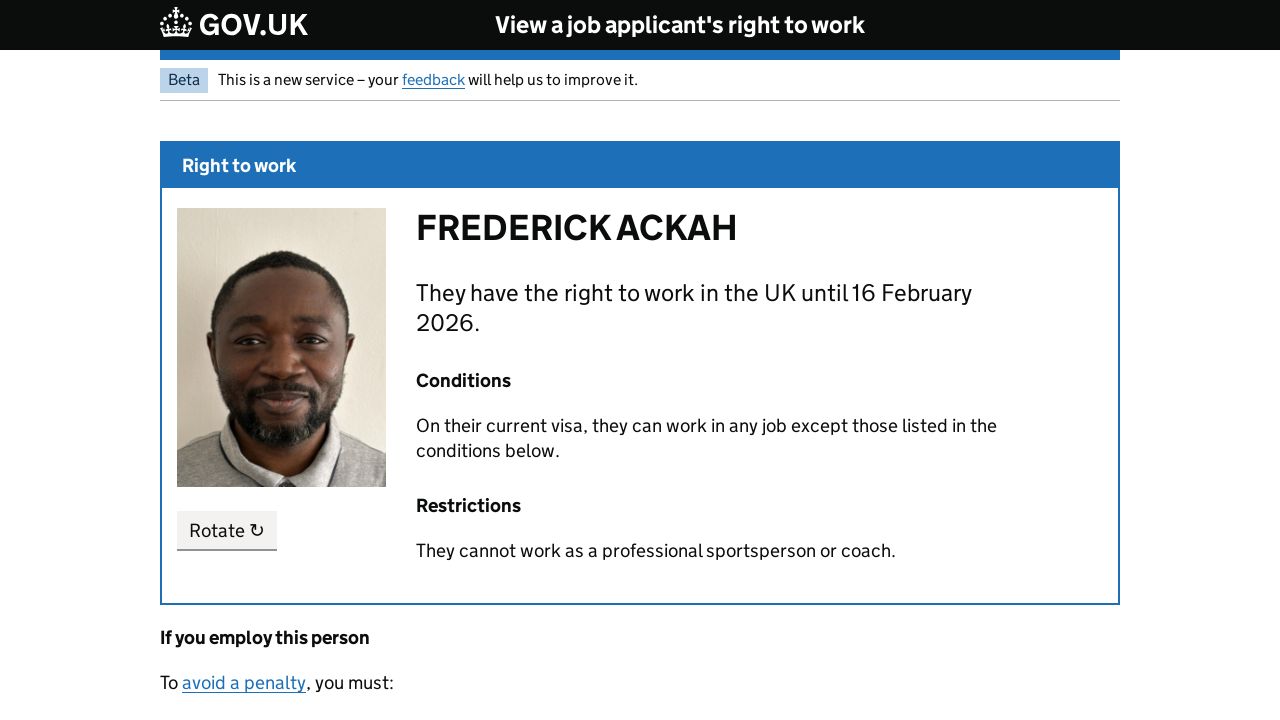
Task: Follow the "avoid a penalty" link
Action: 244,683
